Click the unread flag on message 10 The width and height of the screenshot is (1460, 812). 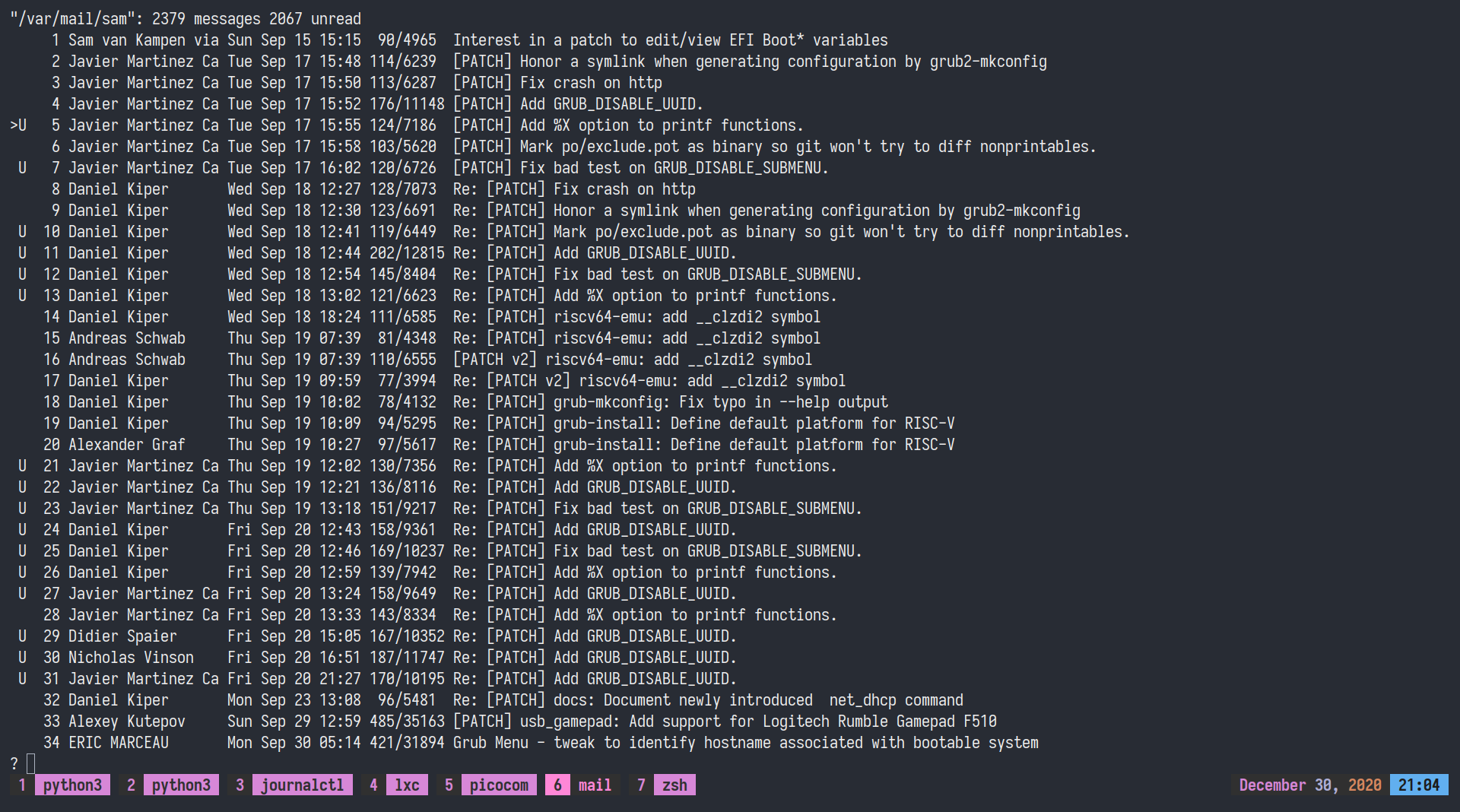pos(22,232)
